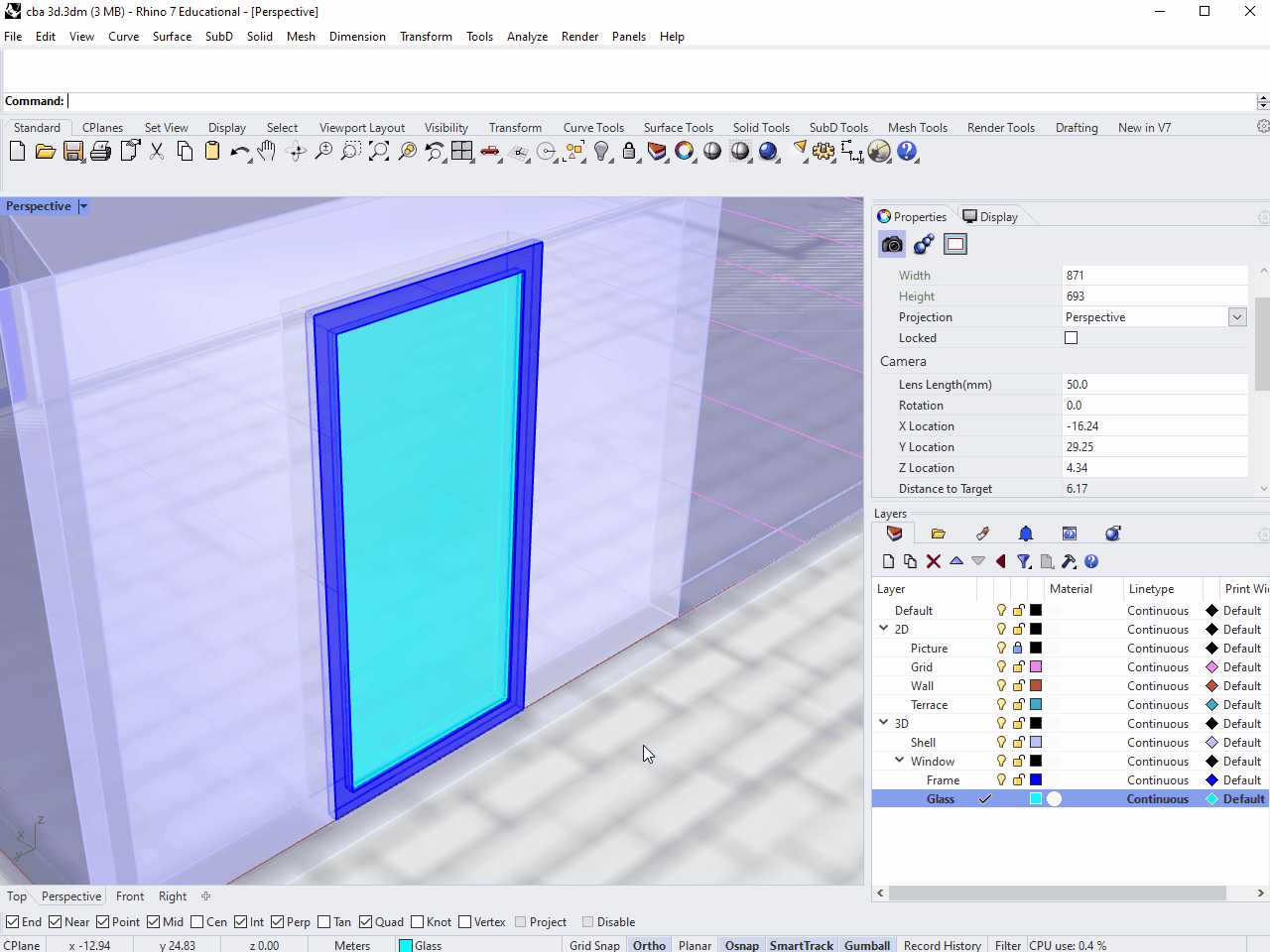Uncheck the Perp object snap
Image resolution: width=1270 pixels, height=952 pixels.
(278, 922)
